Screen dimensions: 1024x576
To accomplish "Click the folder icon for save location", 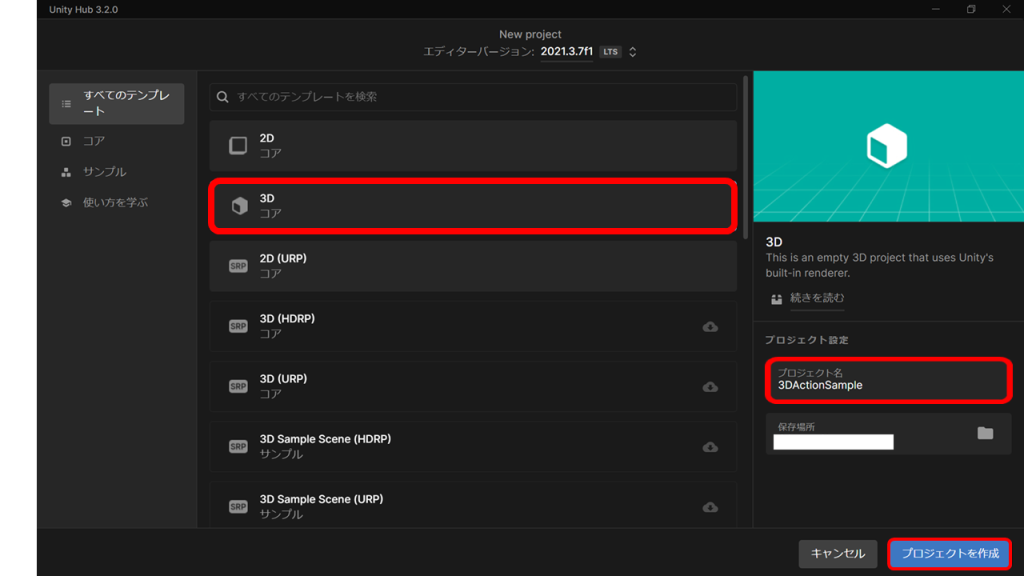I will (985, 433).
